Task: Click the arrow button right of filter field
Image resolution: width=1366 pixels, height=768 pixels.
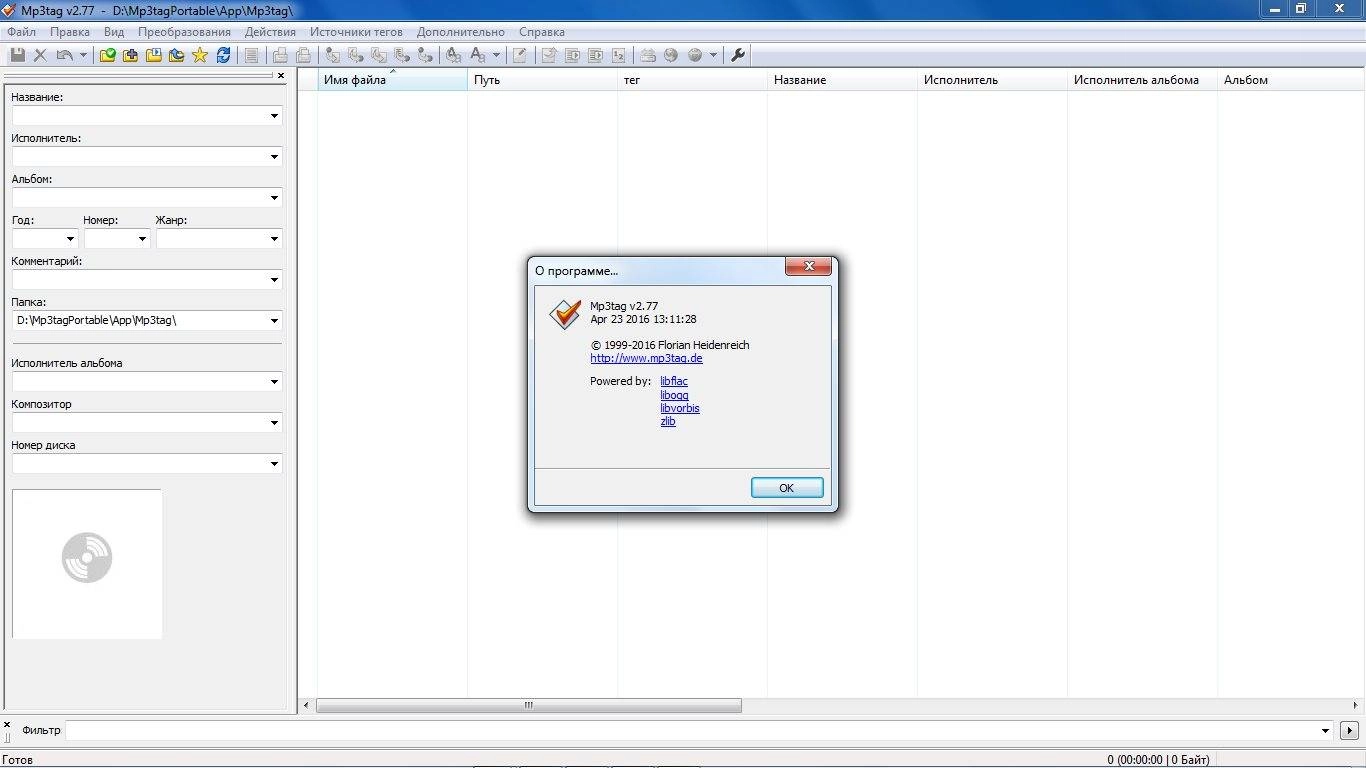Action: [1349, 730]
